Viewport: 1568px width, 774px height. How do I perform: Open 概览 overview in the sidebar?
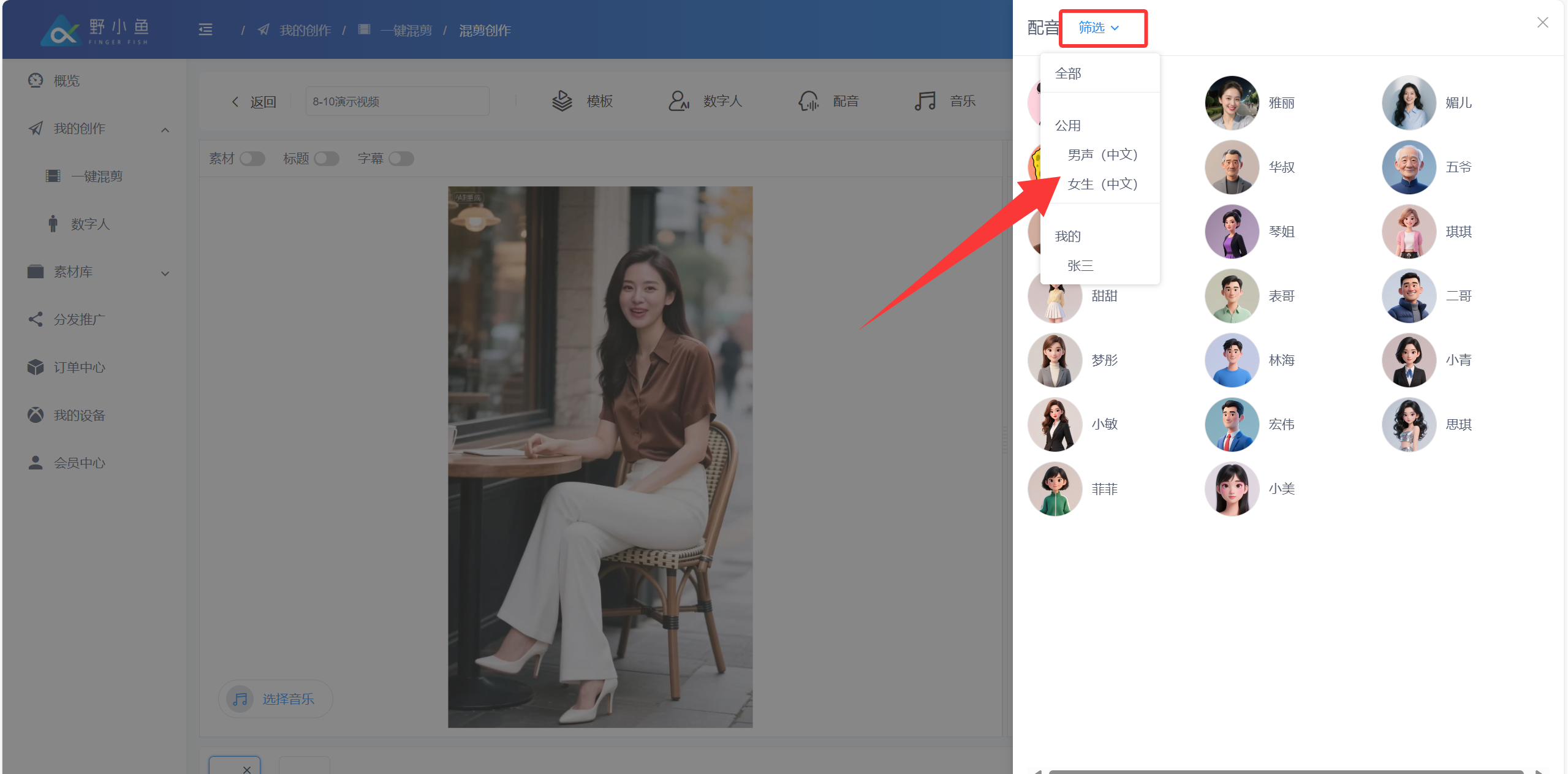[x=66, y=81]
